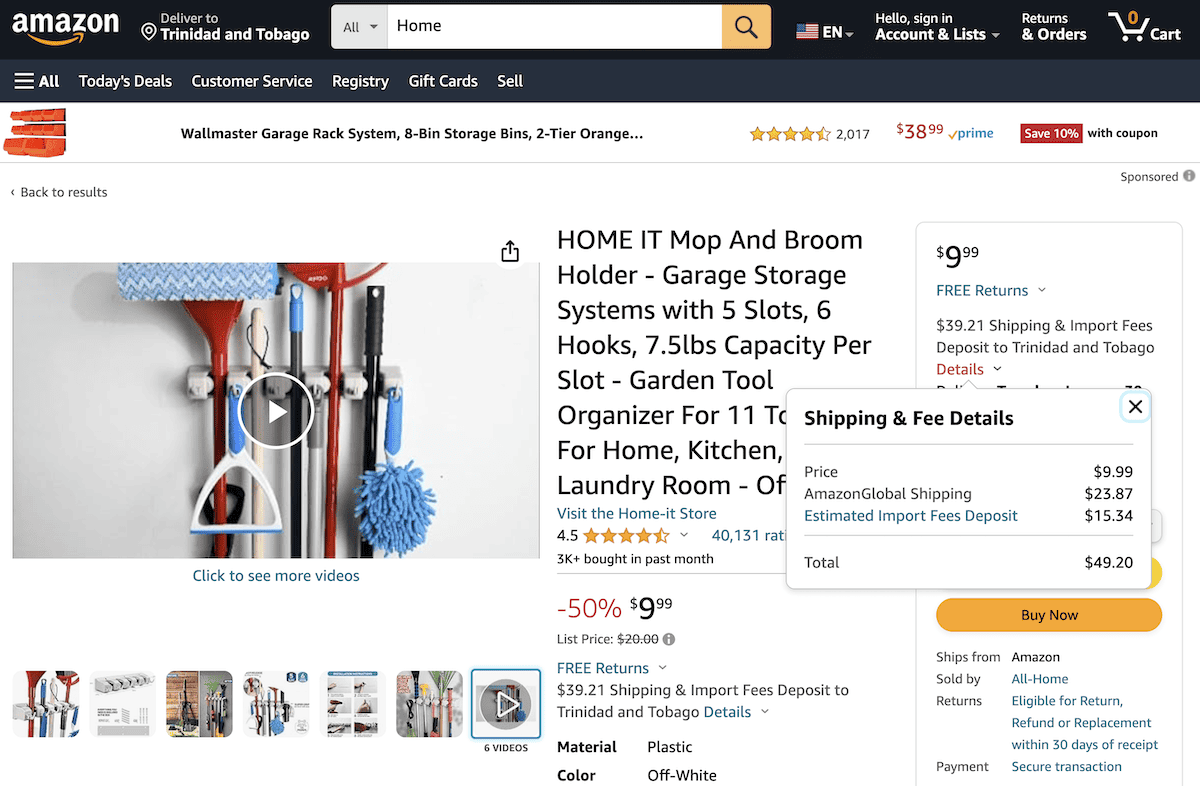The width and height of the screenshot is (1200, 786).
Task: Click the Amazon logo
Action: [x=65, y=28]
